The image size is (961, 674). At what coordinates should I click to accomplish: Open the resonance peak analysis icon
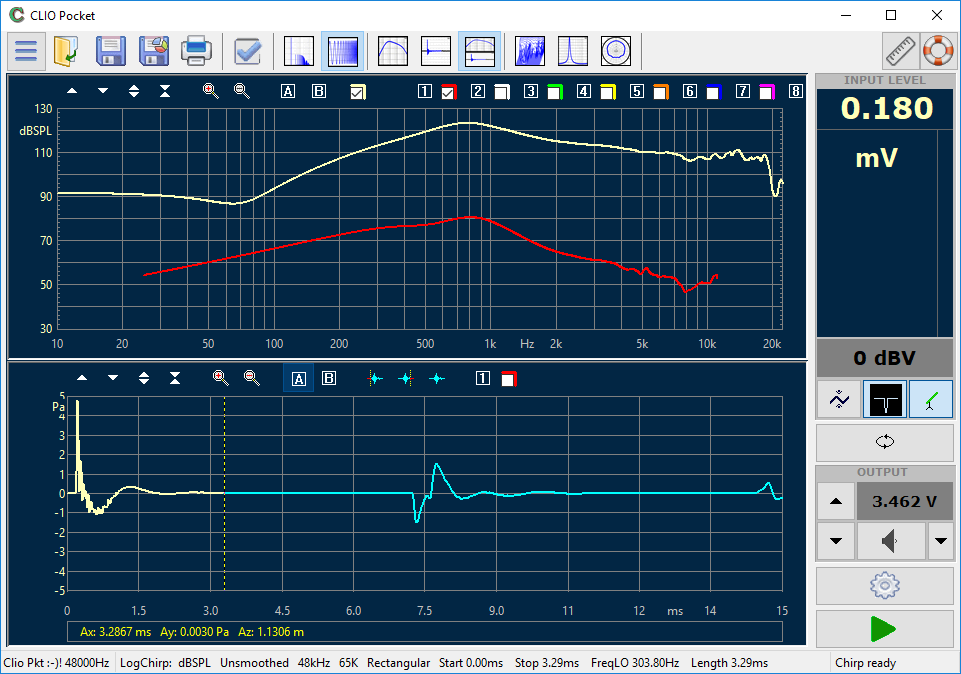(x=573, y=51)
